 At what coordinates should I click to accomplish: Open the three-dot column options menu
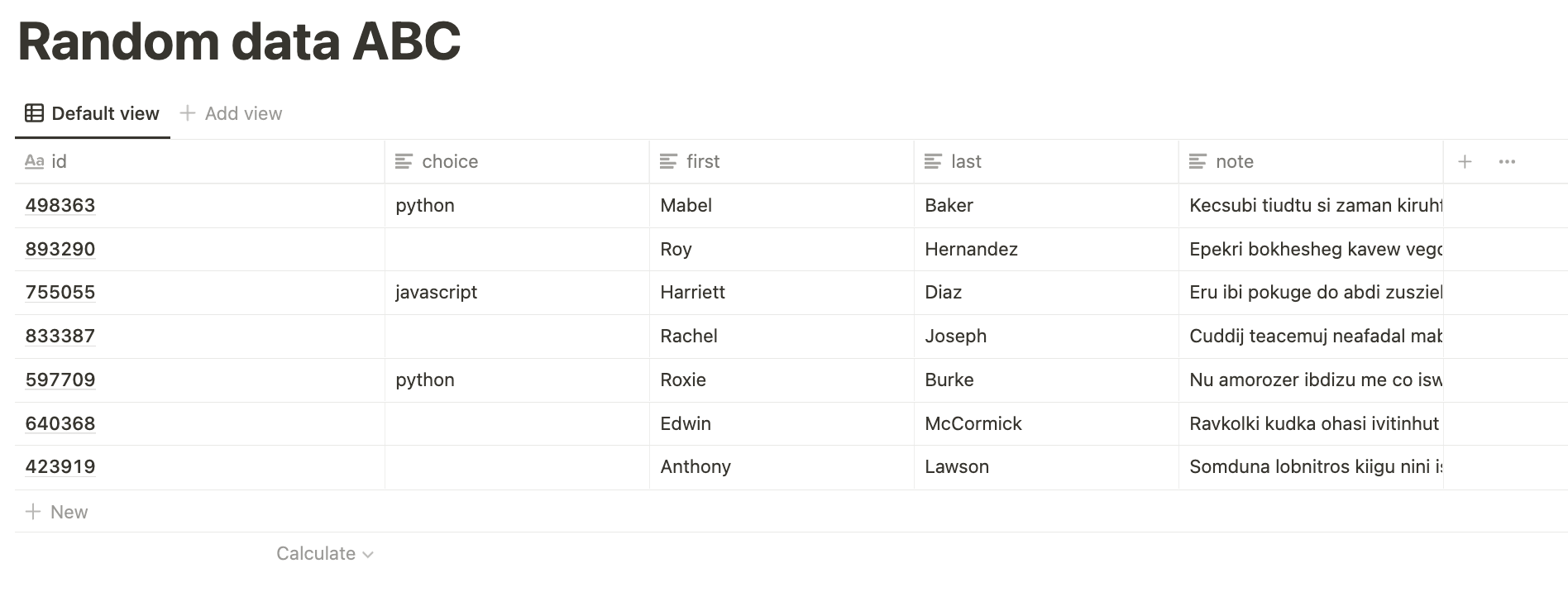point(1507,161)
